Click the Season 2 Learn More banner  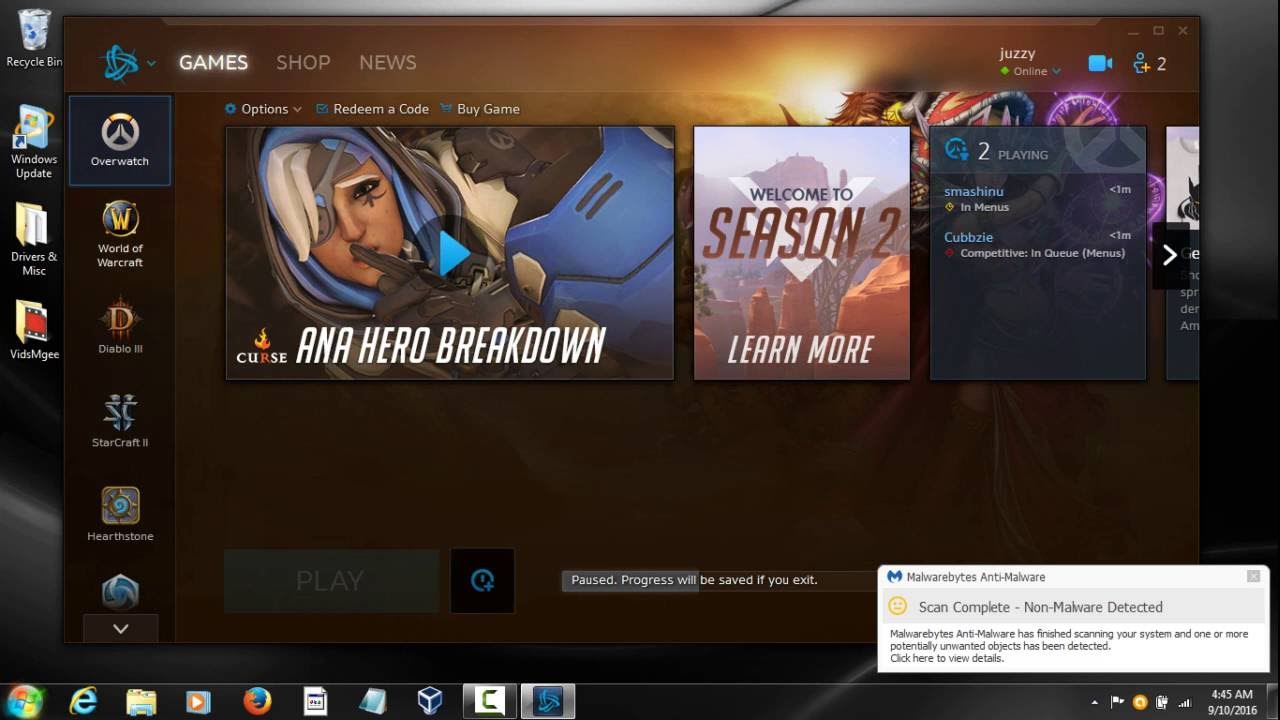point(802,253)
